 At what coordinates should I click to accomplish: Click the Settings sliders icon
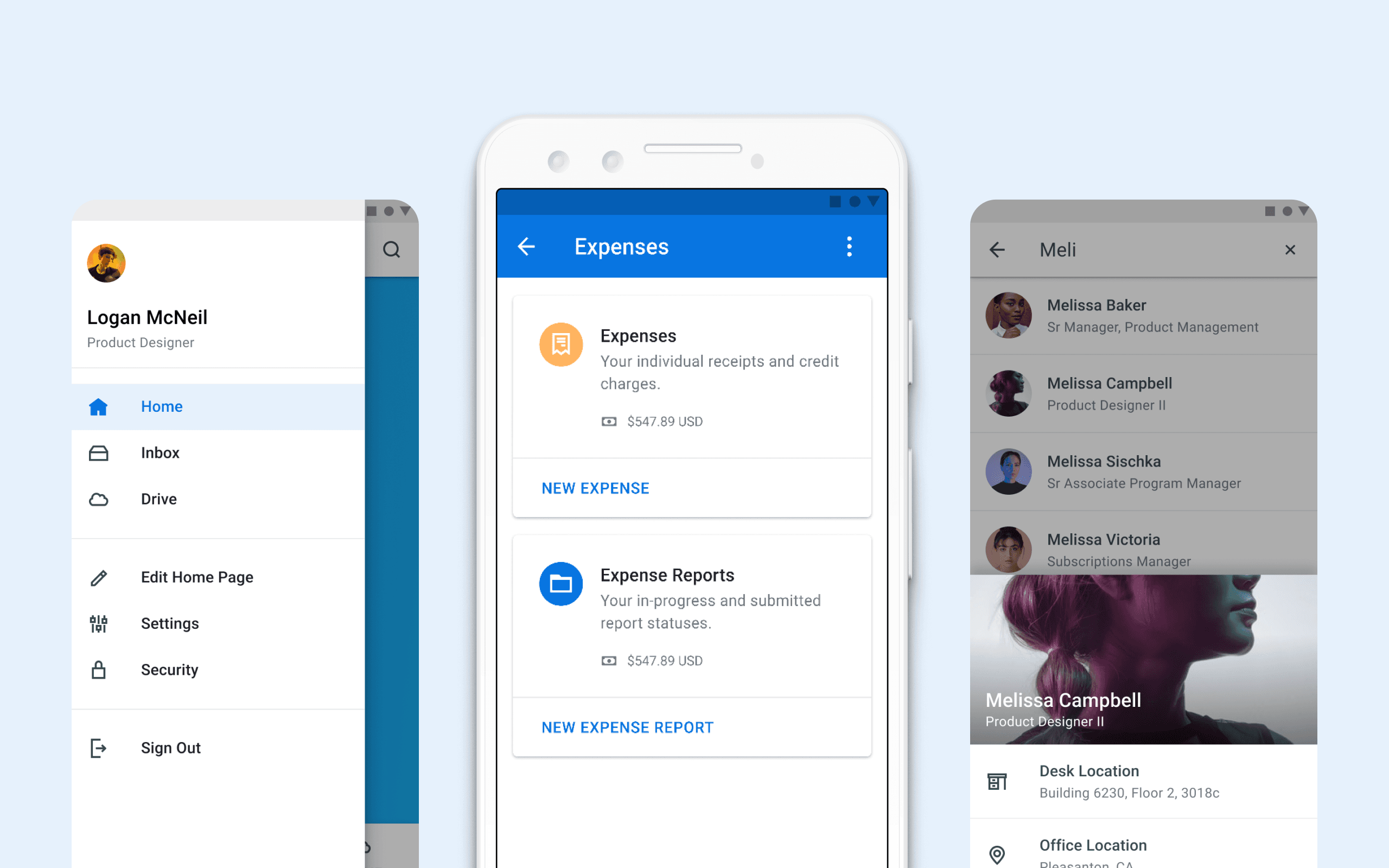click(x=97, y=622)
